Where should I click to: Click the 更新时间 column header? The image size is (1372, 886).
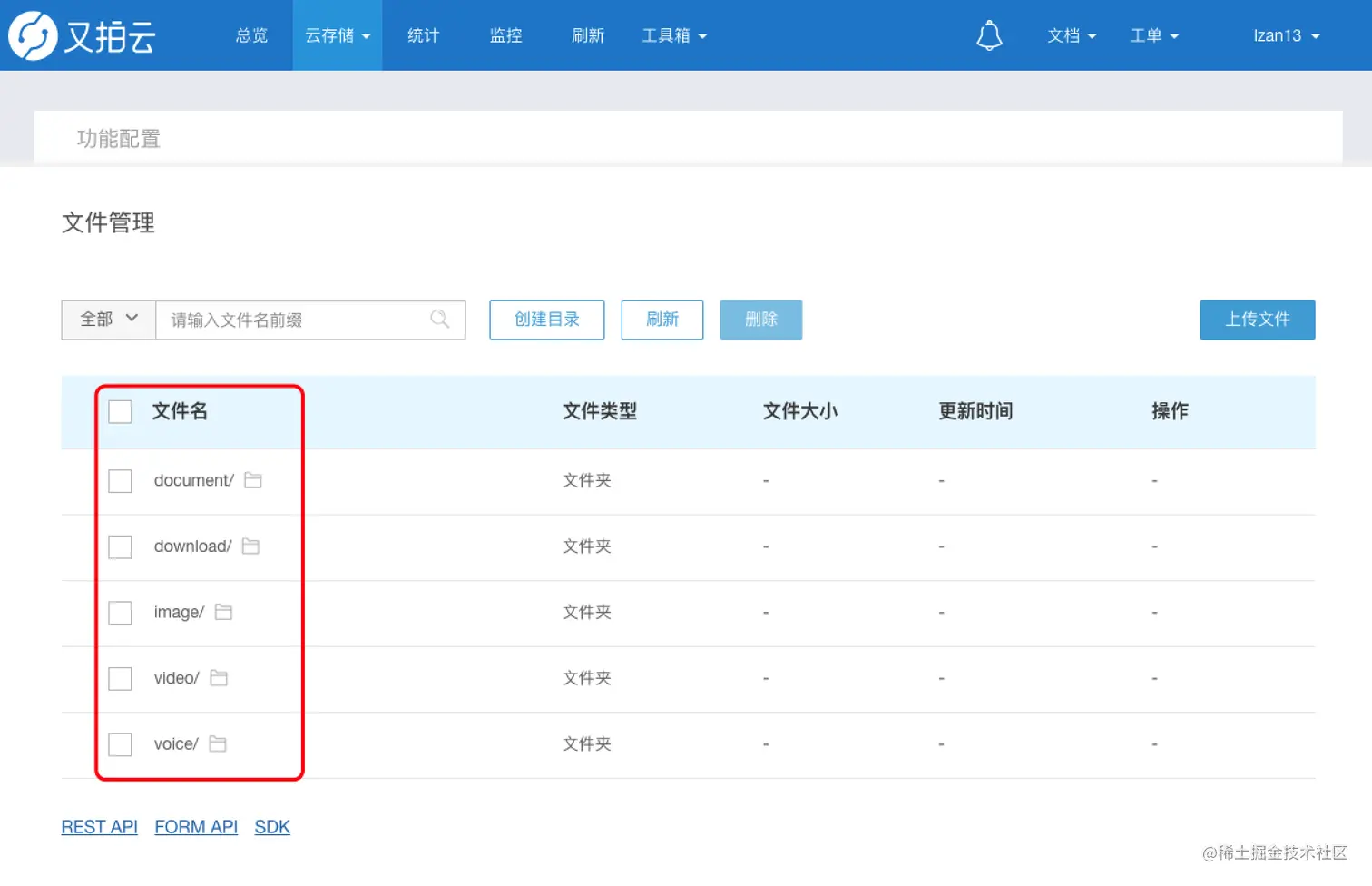975,411
